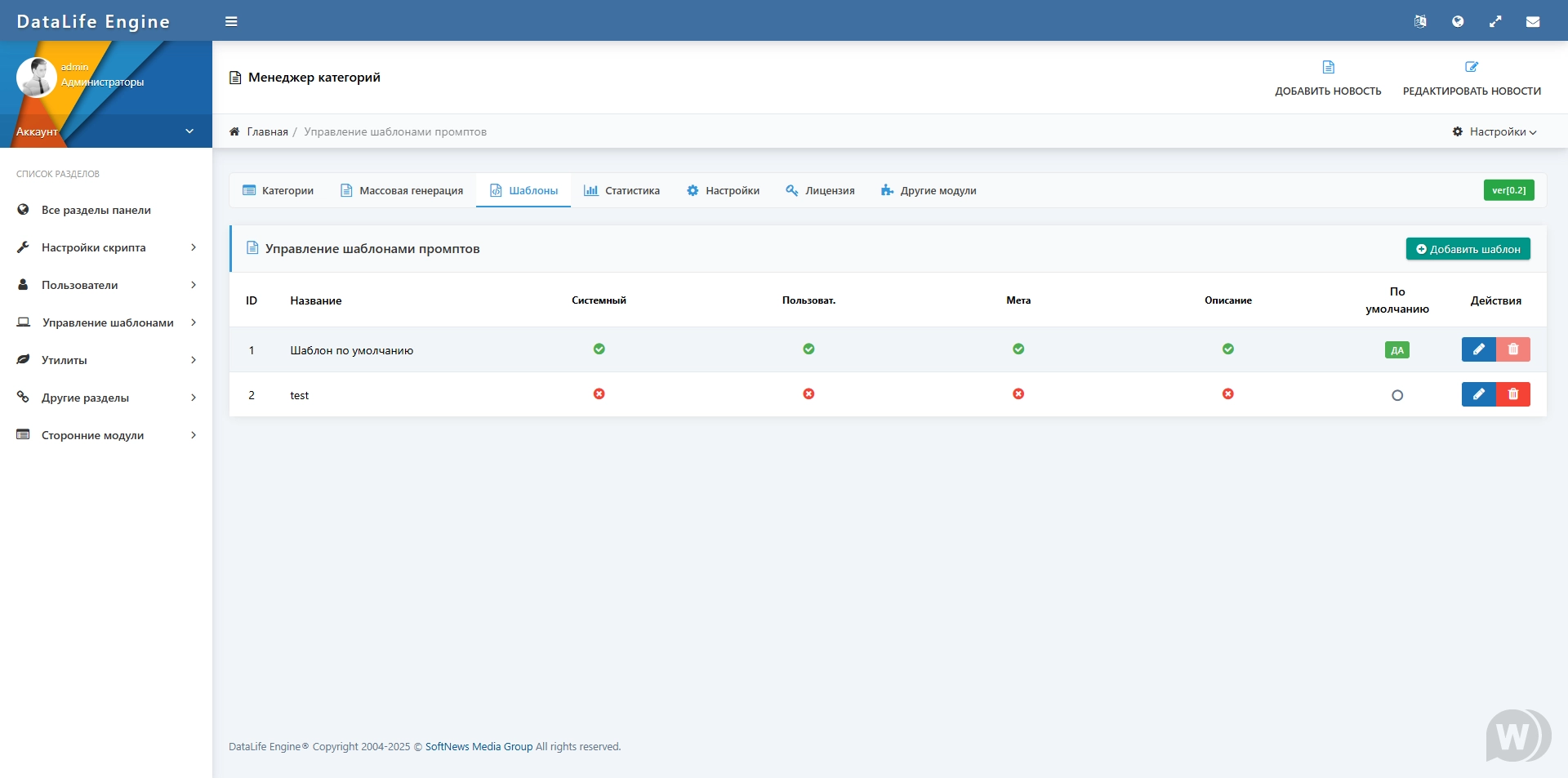
Task: Edit the 'test' template with pencil icon
Action: [x=1478, y=394]
